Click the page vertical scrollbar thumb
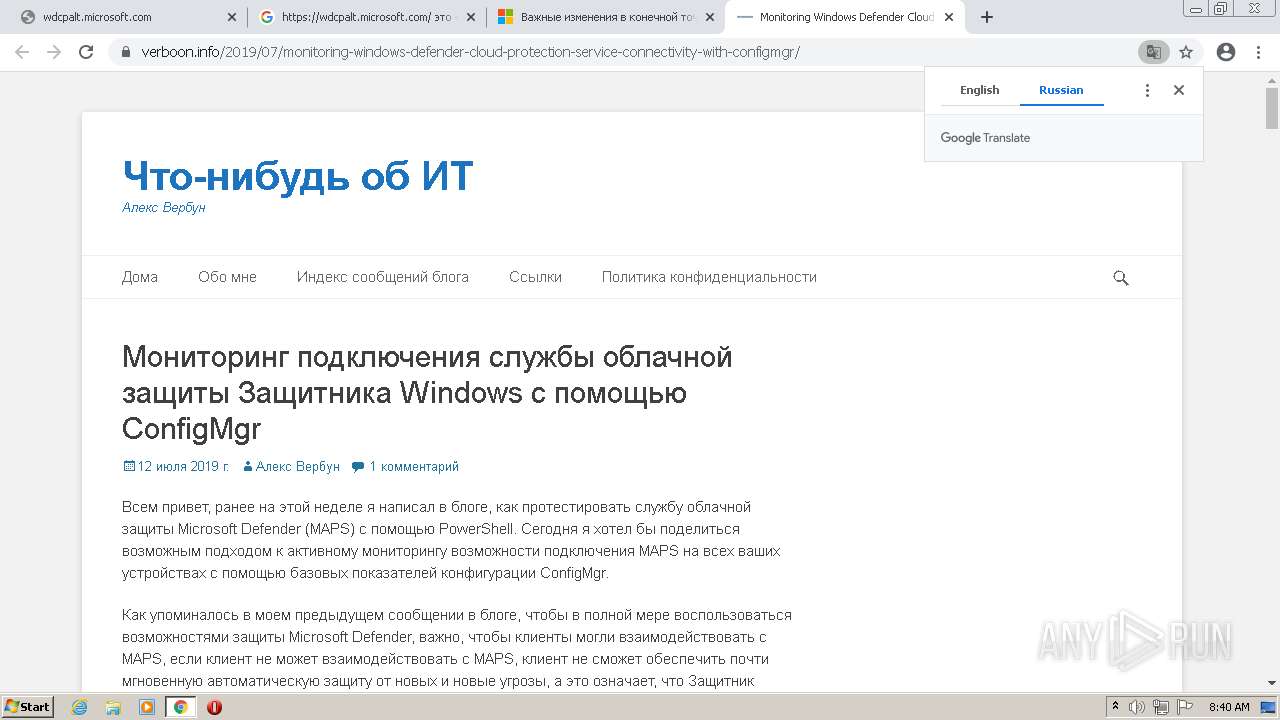The width and height of the screenshot is (1280, 720). click(1272, 107)
